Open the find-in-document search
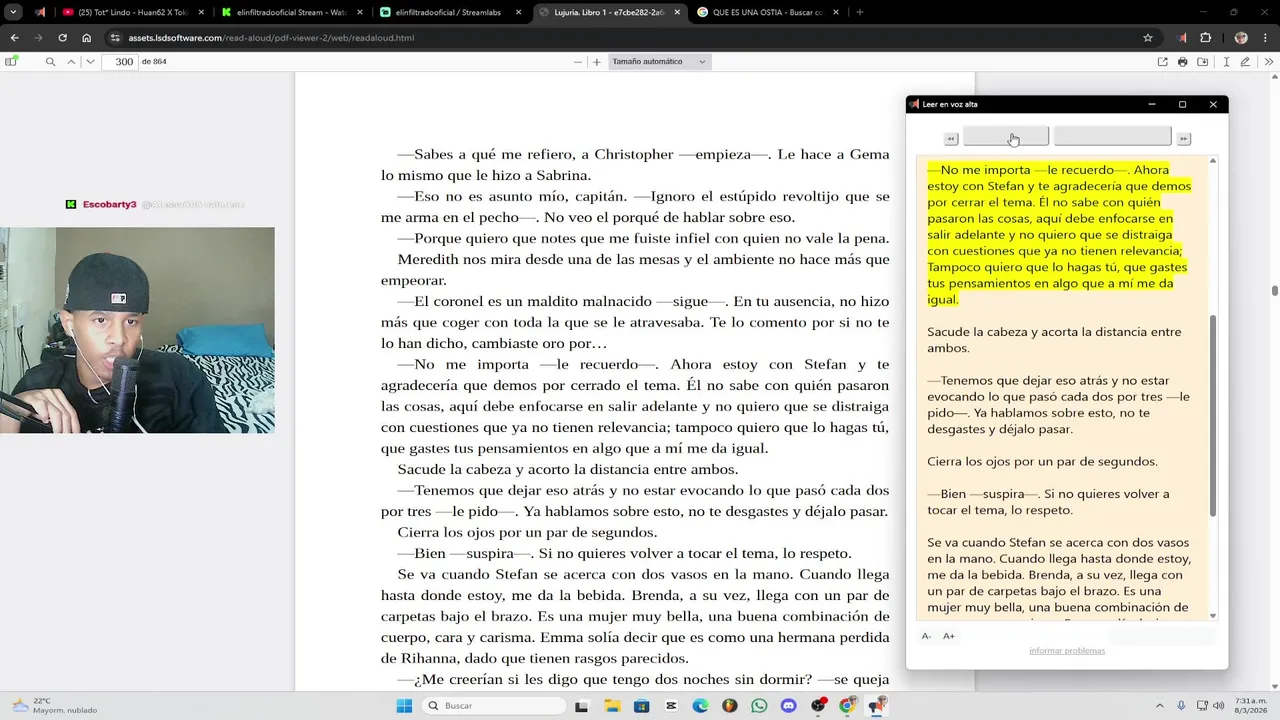1280x720 pixels. pyautogui.click(x=50, y=62)
